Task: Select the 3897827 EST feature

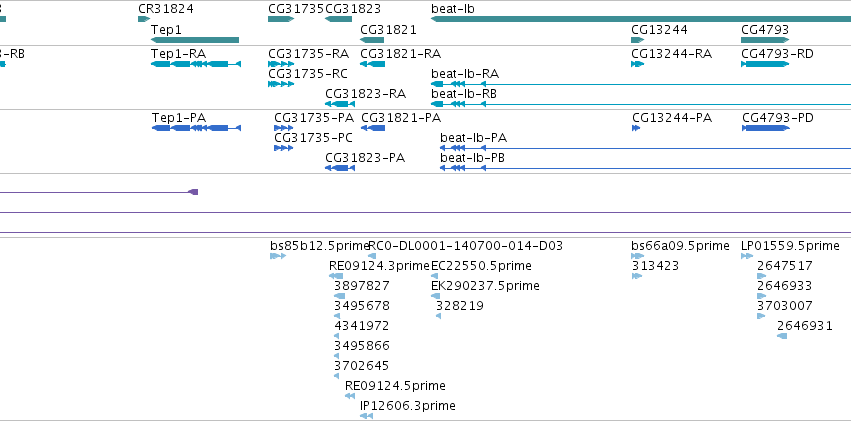Action: coord(339,296)
